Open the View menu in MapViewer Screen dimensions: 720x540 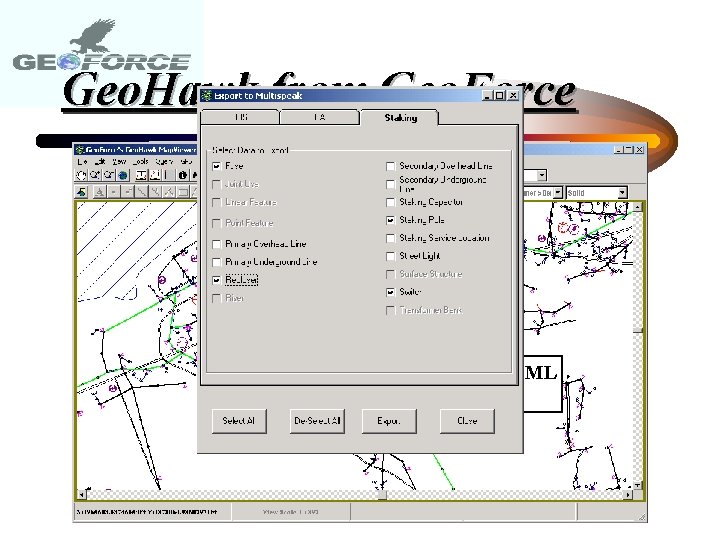[119, 162]
